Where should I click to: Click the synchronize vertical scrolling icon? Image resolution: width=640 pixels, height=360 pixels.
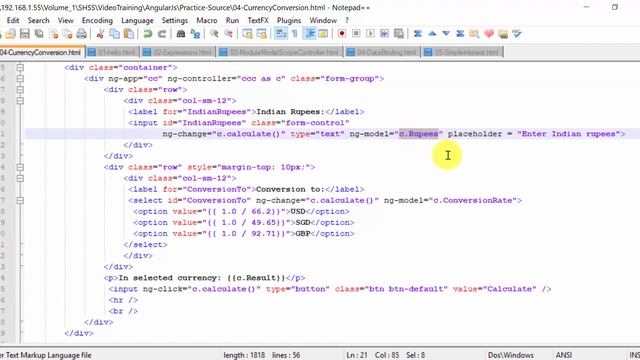[x=247, y=34]
